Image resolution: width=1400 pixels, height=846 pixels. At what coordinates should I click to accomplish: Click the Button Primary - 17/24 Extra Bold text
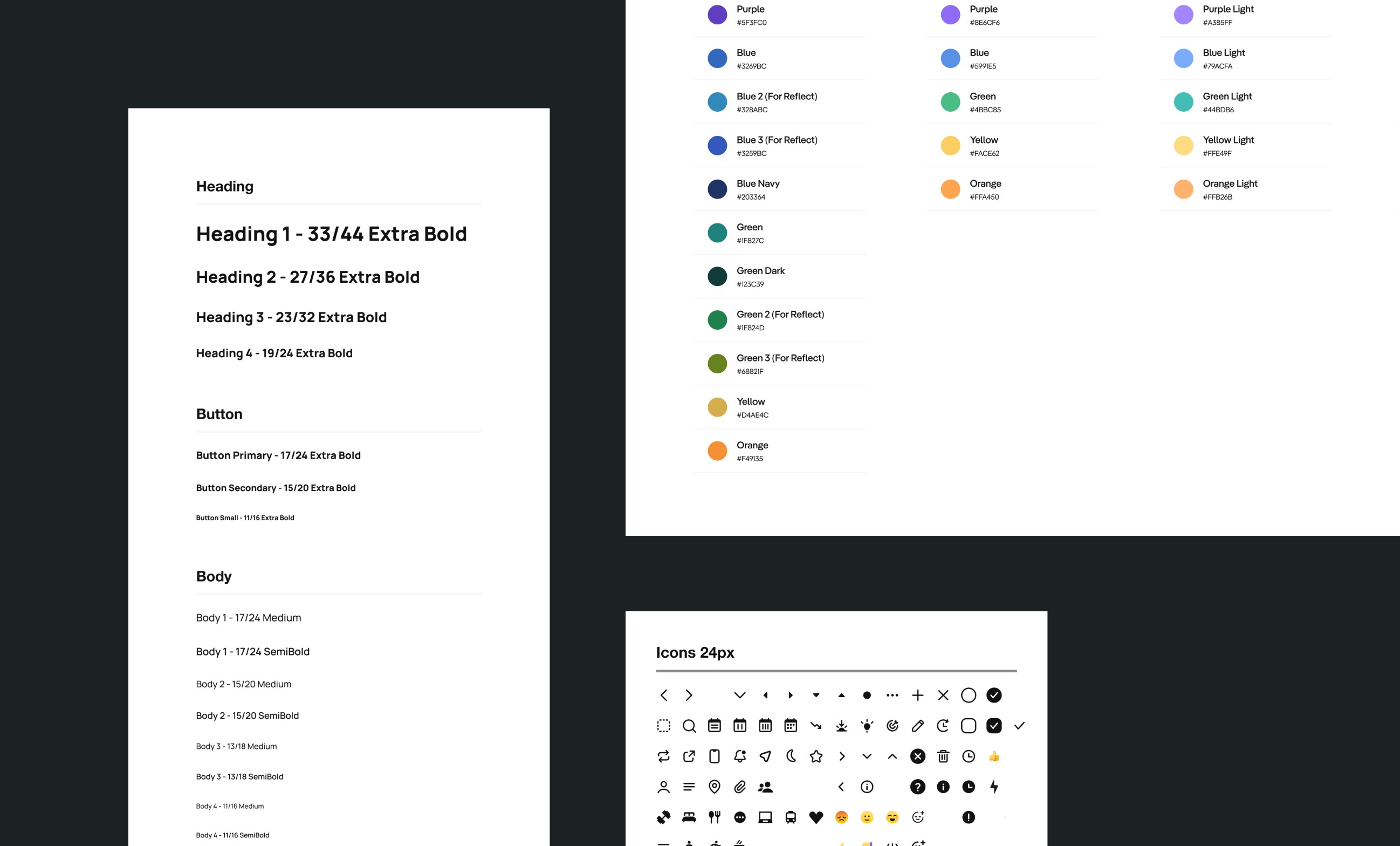click(278, 455)
